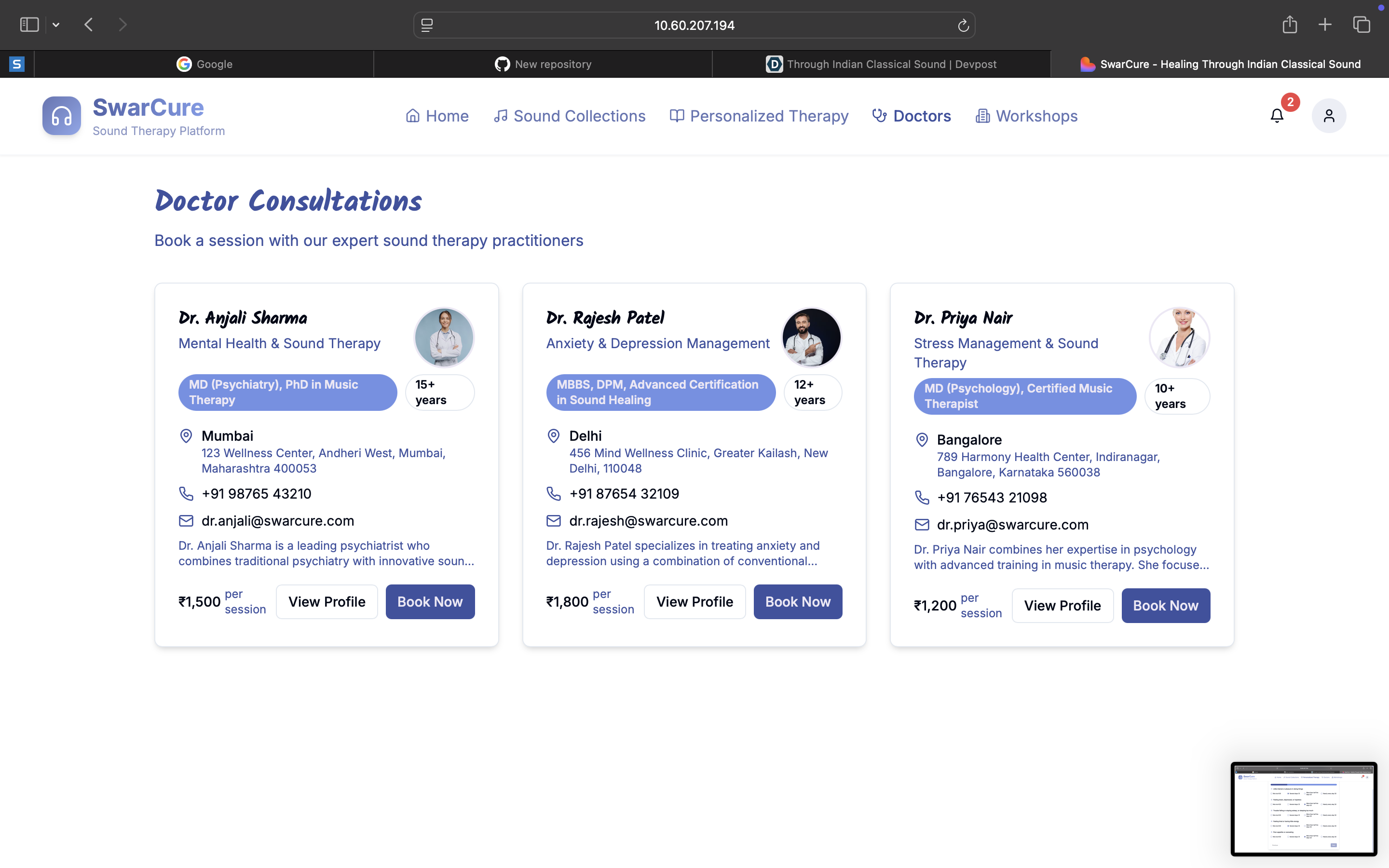Viewport: 1389px width, 868px height.
Task: Click the Safari share icon
Action: [1289, 25]
